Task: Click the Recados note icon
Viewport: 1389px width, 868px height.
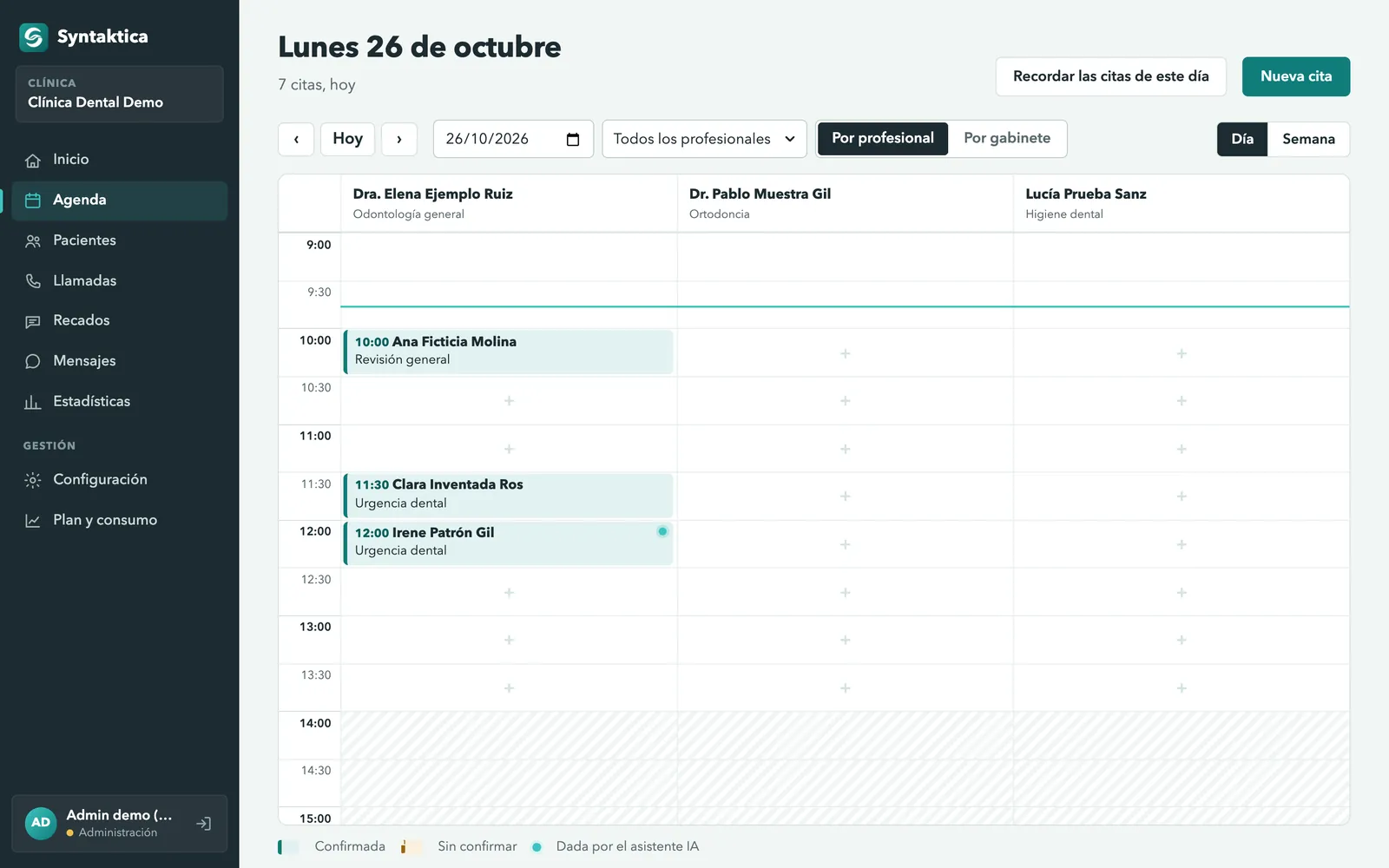Action: pos(33,321)
